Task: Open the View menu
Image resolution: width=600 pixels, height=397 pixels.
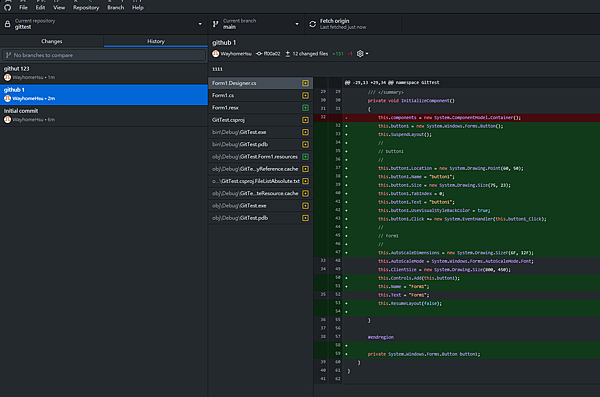Action: click(x=59, y=7)
